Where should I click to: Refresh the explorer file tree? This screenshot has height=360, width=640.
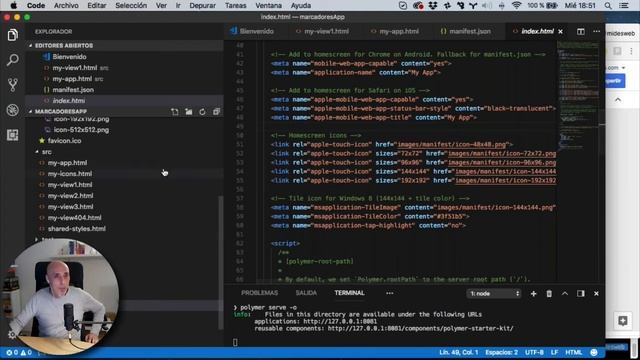point(202,111)
